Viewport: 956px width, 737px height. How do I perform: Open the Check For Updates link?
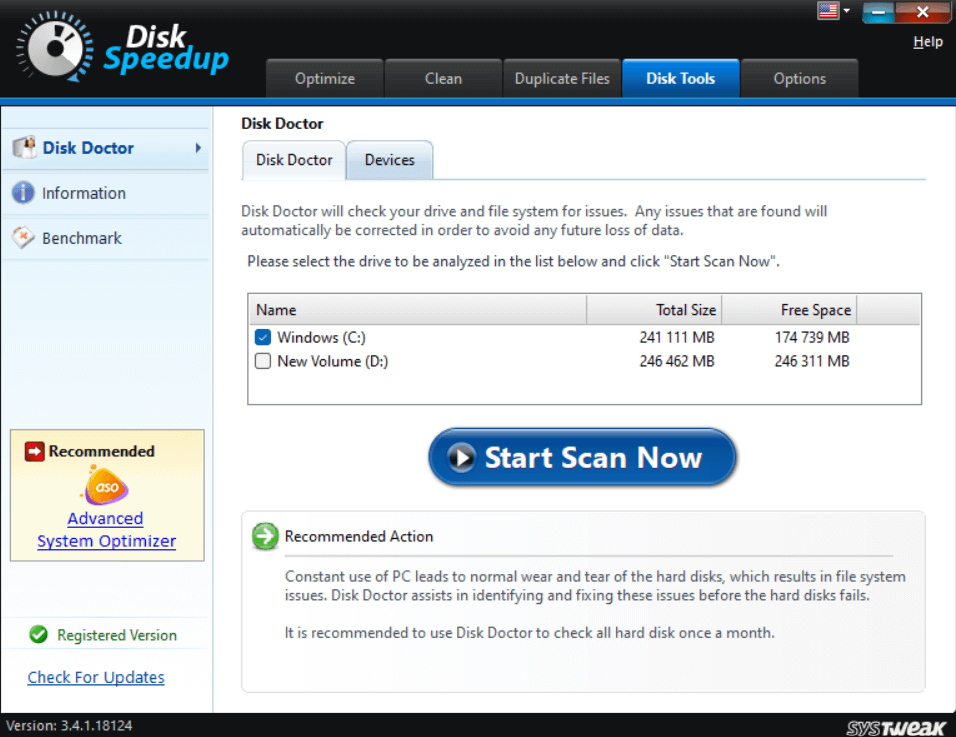[x=95, y=677]
